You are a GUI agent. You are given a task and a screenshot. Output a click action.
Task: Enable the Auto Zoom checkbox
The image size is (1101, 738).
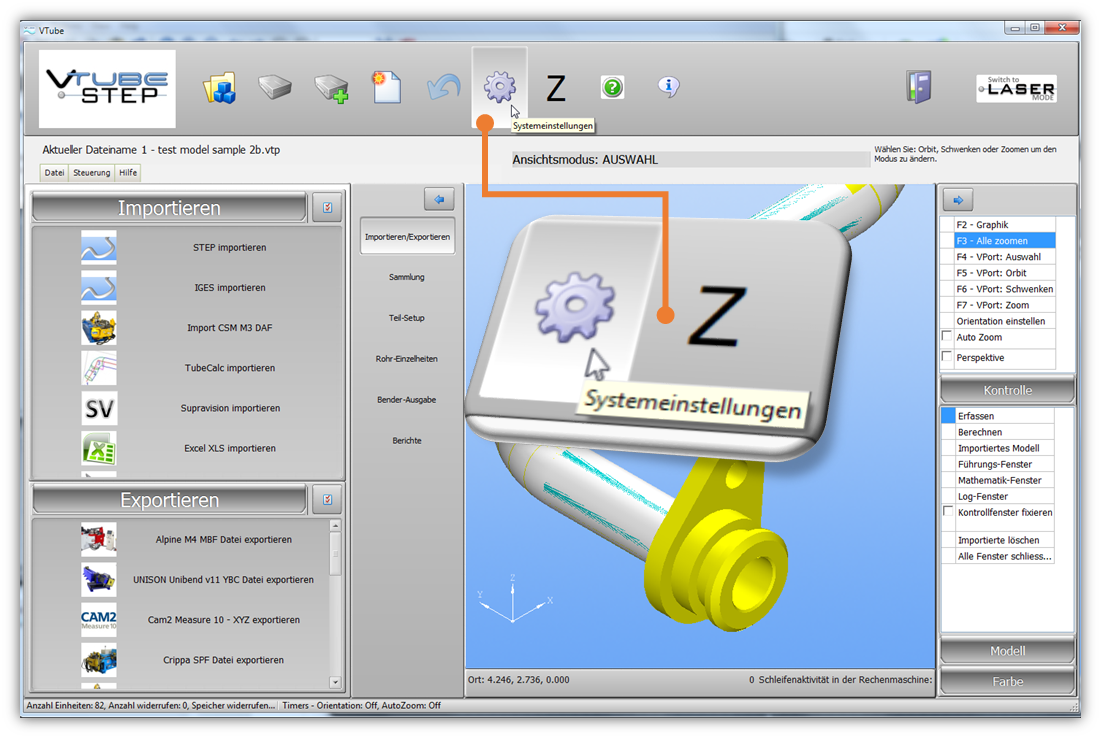[x=948, y=337]
